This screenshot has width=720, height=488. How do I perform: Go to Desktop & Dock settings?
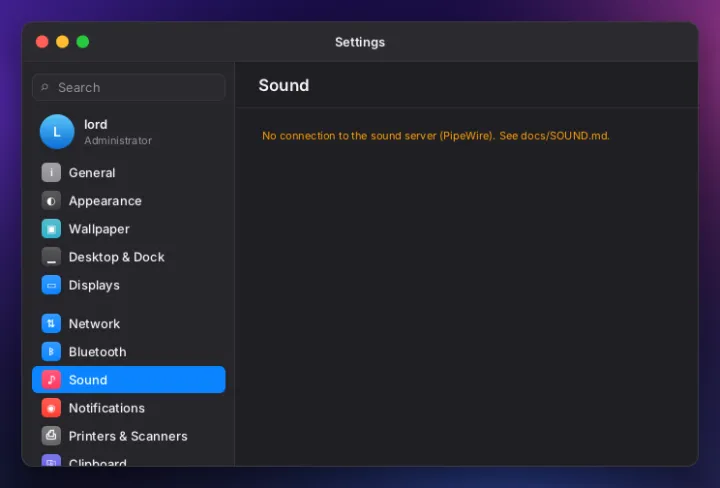click(x=129, y=257)
